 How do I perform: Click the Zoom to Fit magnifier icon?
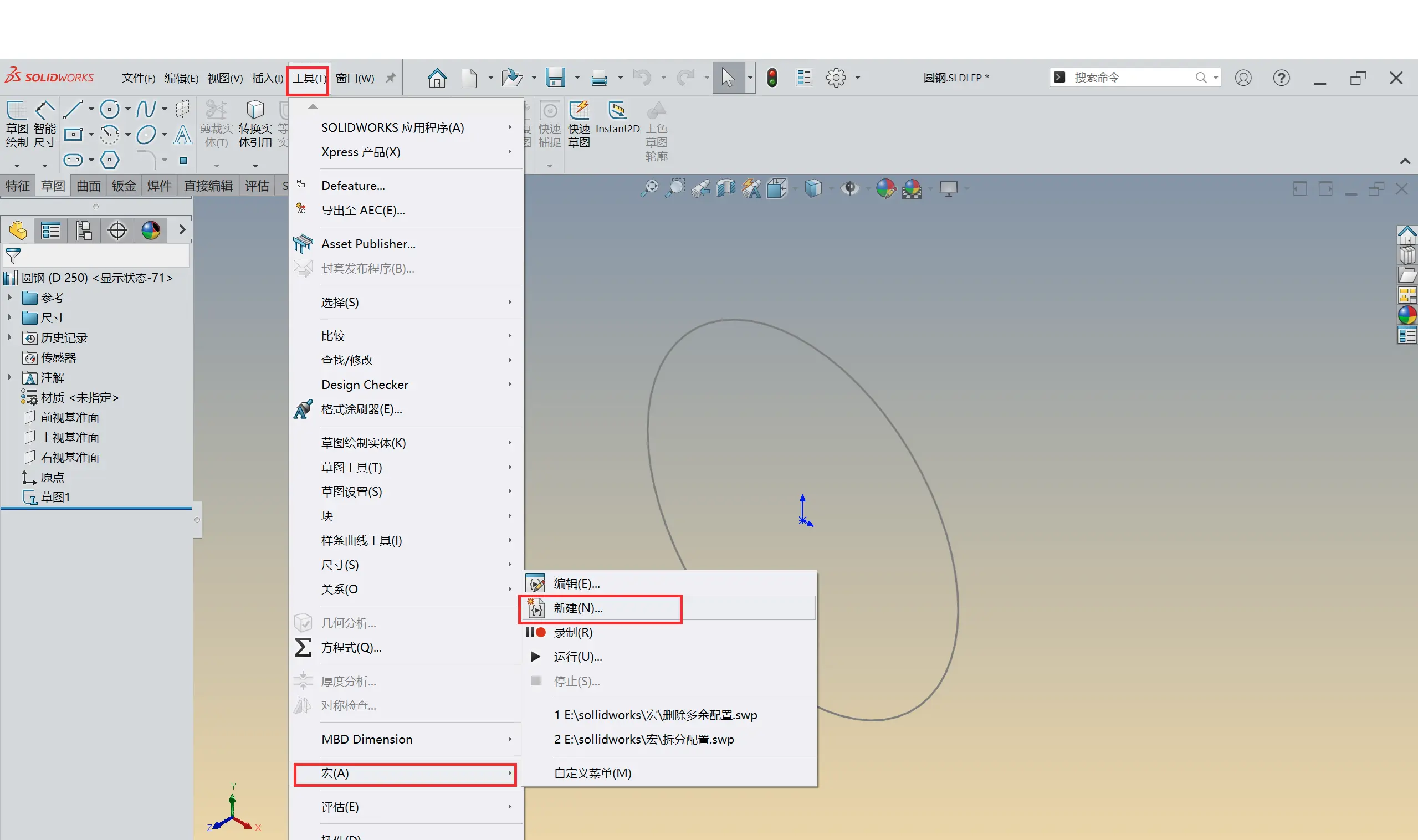coord(649,188)
